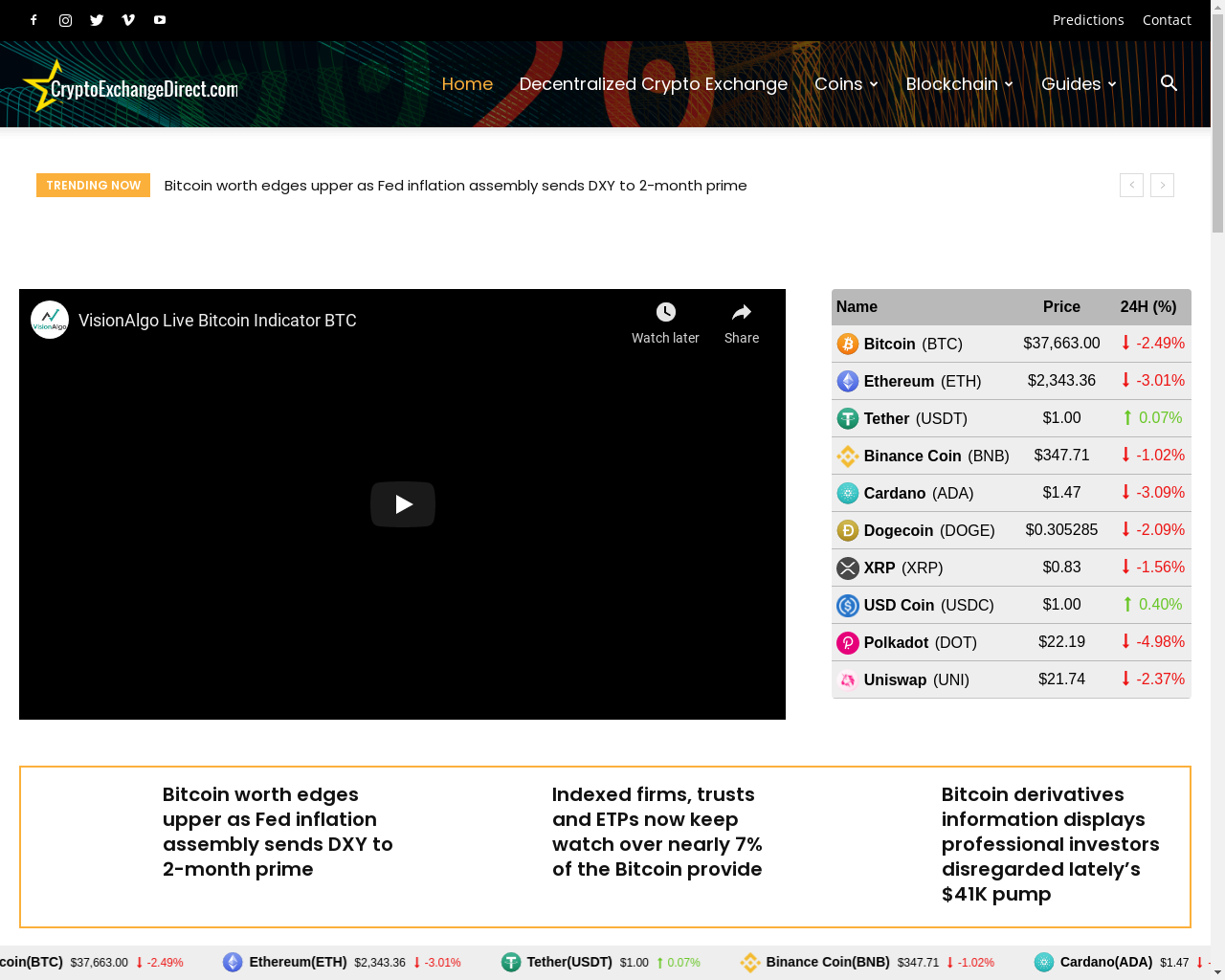Screen dimensions: 1225x980
Task: Click the 24H (%) column header
Action: coord(1148,307)
